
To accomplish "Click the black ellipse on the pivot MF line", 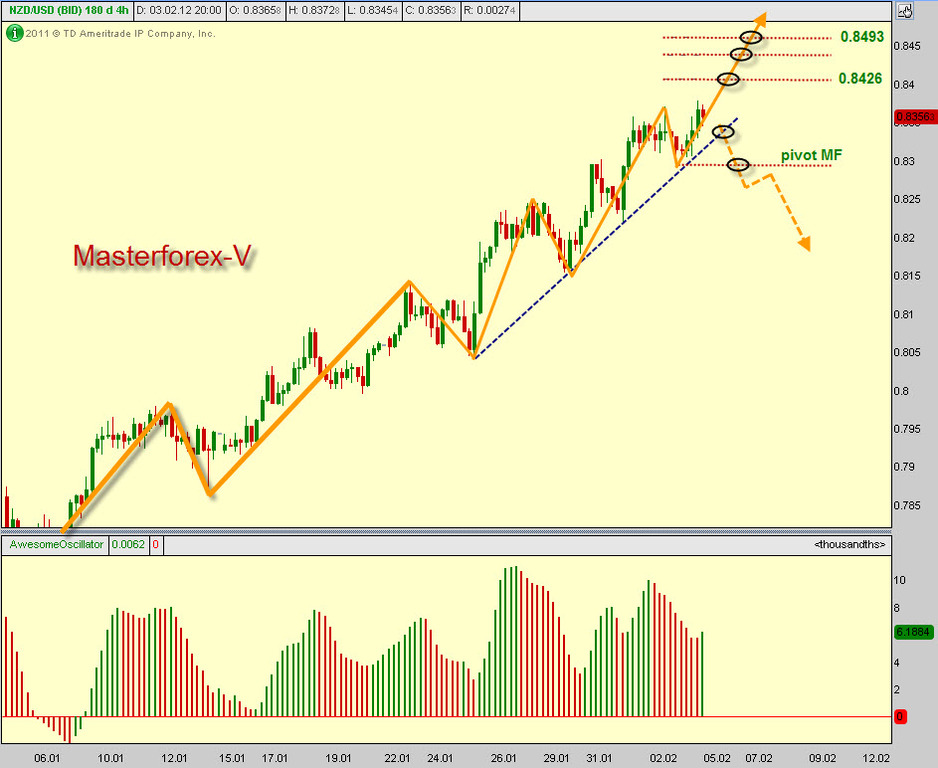I will coord(738,165).
